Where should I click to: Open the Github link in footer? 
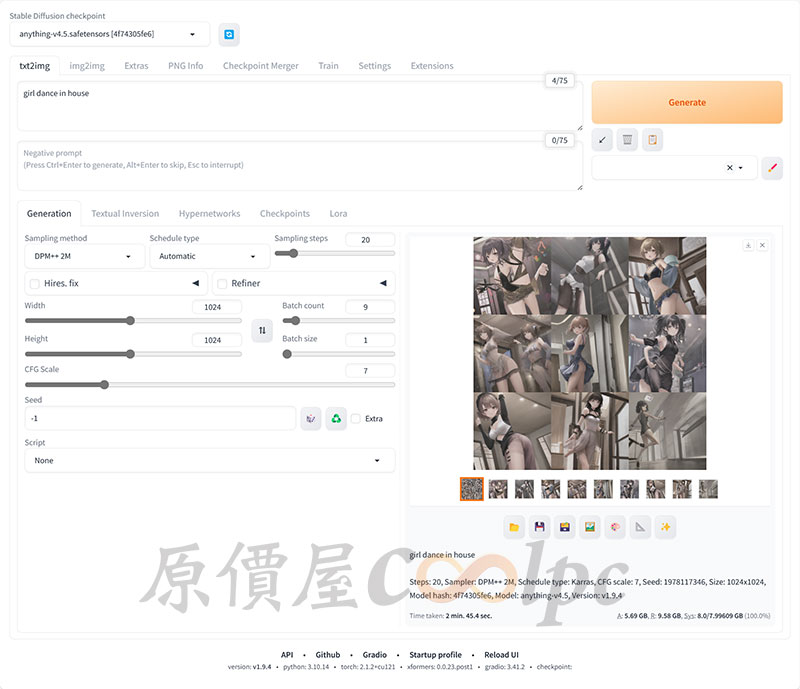click(x=328, y=655)
